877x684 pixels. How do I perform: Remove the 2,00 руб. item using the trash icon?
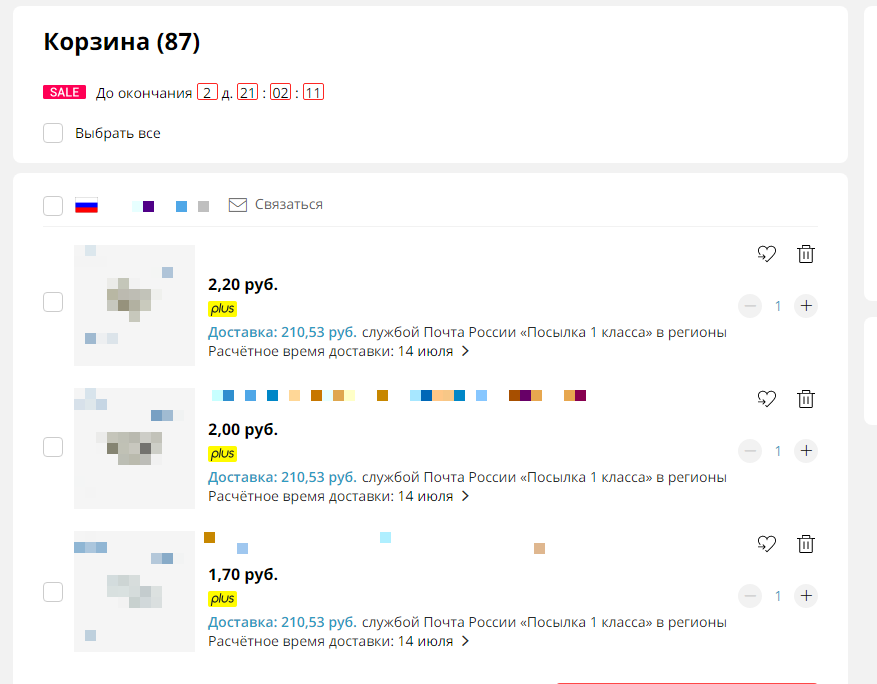[805, 399]
